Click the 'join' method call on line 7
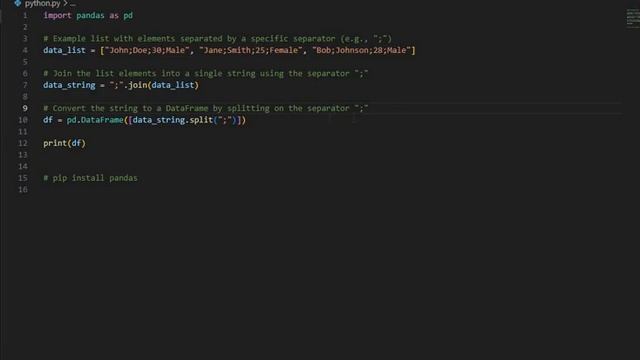 [x=138, y=85]
